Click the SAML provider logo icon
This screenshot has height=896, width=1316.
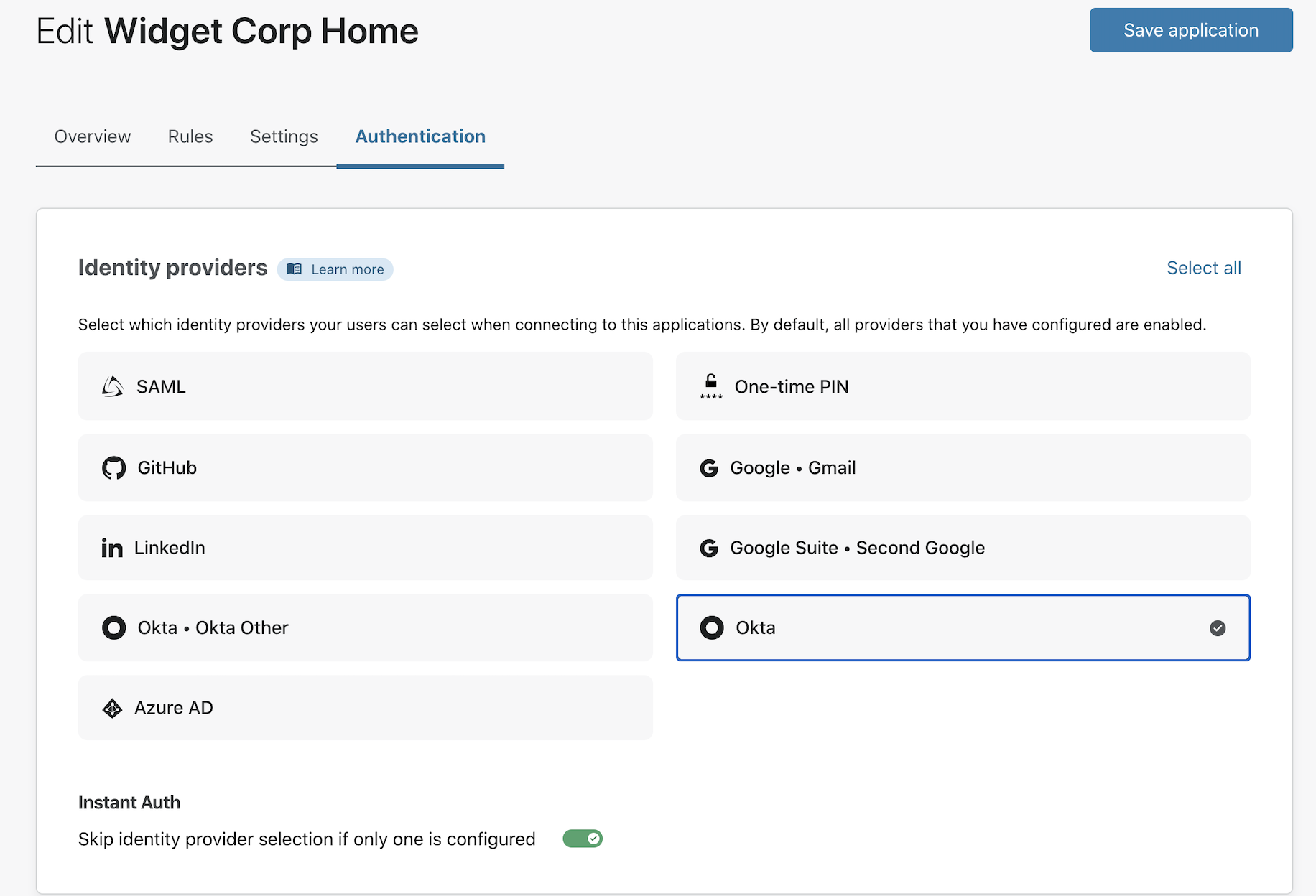click(113, 386)
